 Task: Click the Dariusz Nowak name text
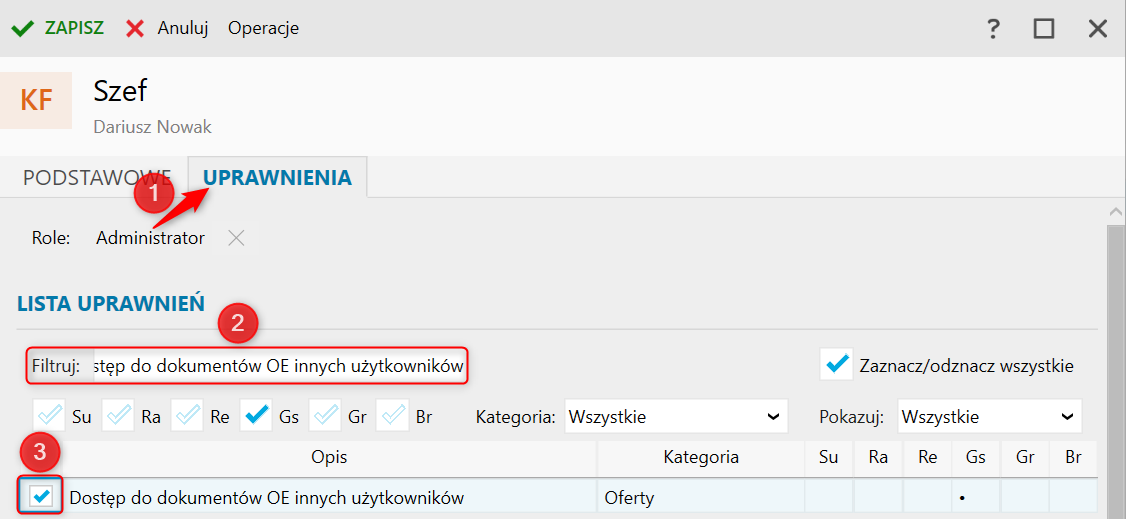tap(152, 128)
